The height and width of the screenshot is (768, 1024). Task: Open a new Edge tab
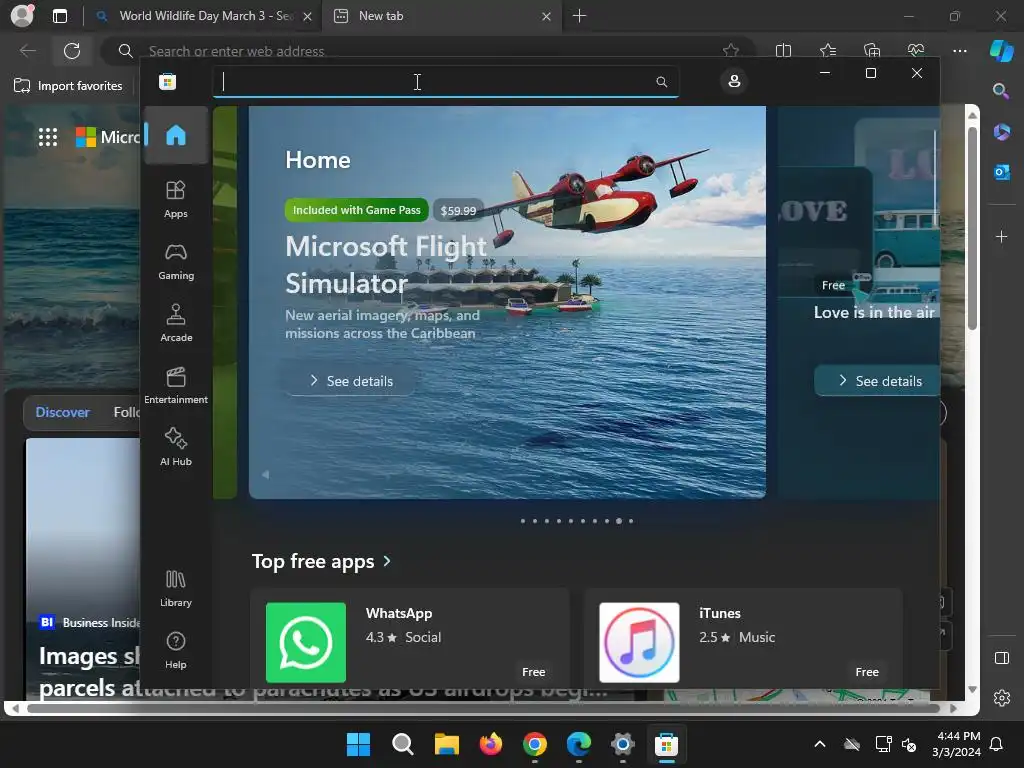point(579,16)
